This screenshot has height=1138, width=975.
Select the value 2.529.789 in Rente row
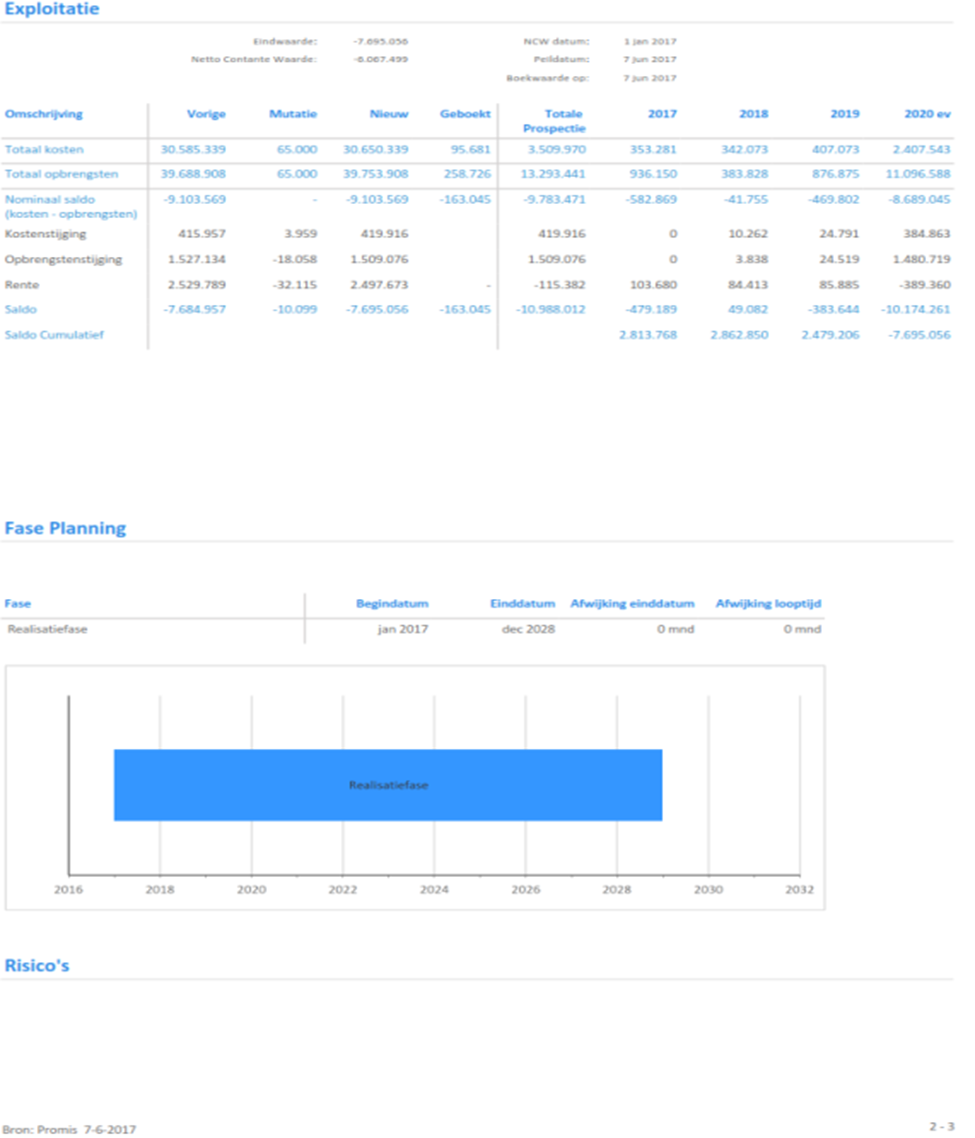197,284
